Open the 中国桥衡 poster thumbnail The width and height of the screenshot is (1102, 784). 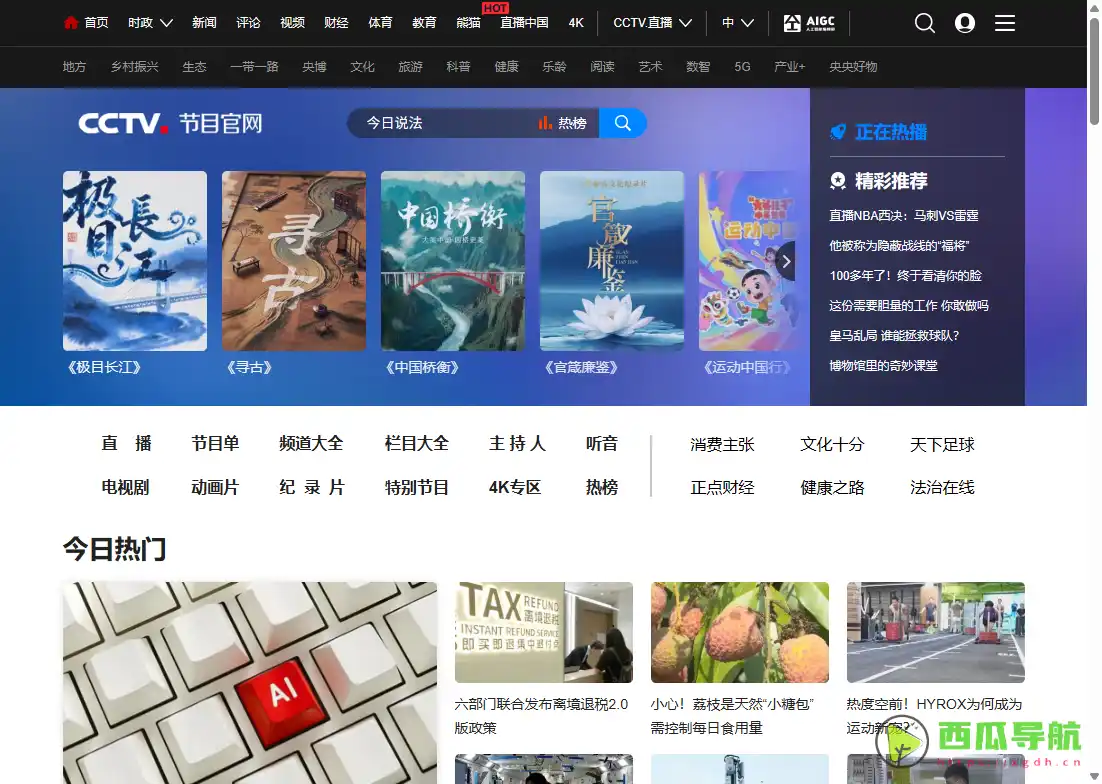coord(453,261)
